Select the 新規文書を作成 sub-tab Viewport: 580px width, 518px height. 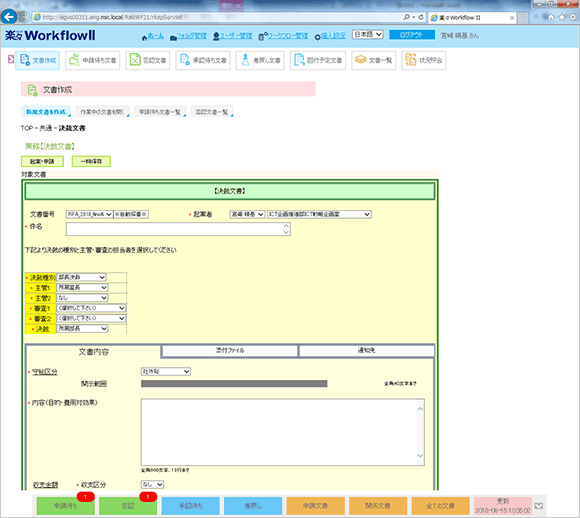(45, 112)
